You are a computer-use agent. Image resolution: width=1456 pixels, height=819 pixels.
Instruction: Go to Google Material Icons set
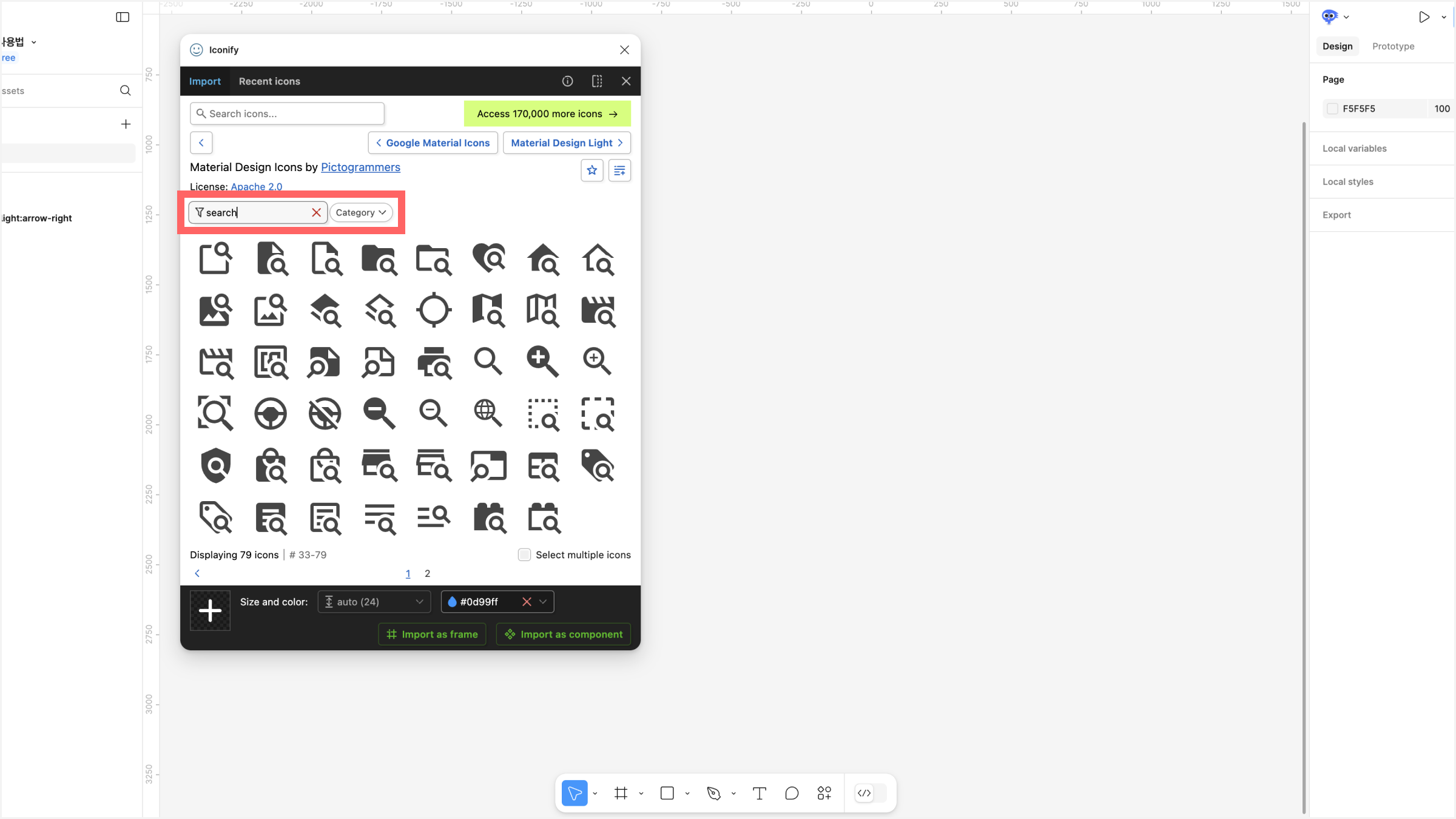pyautogui.click(x=433, y=143)
